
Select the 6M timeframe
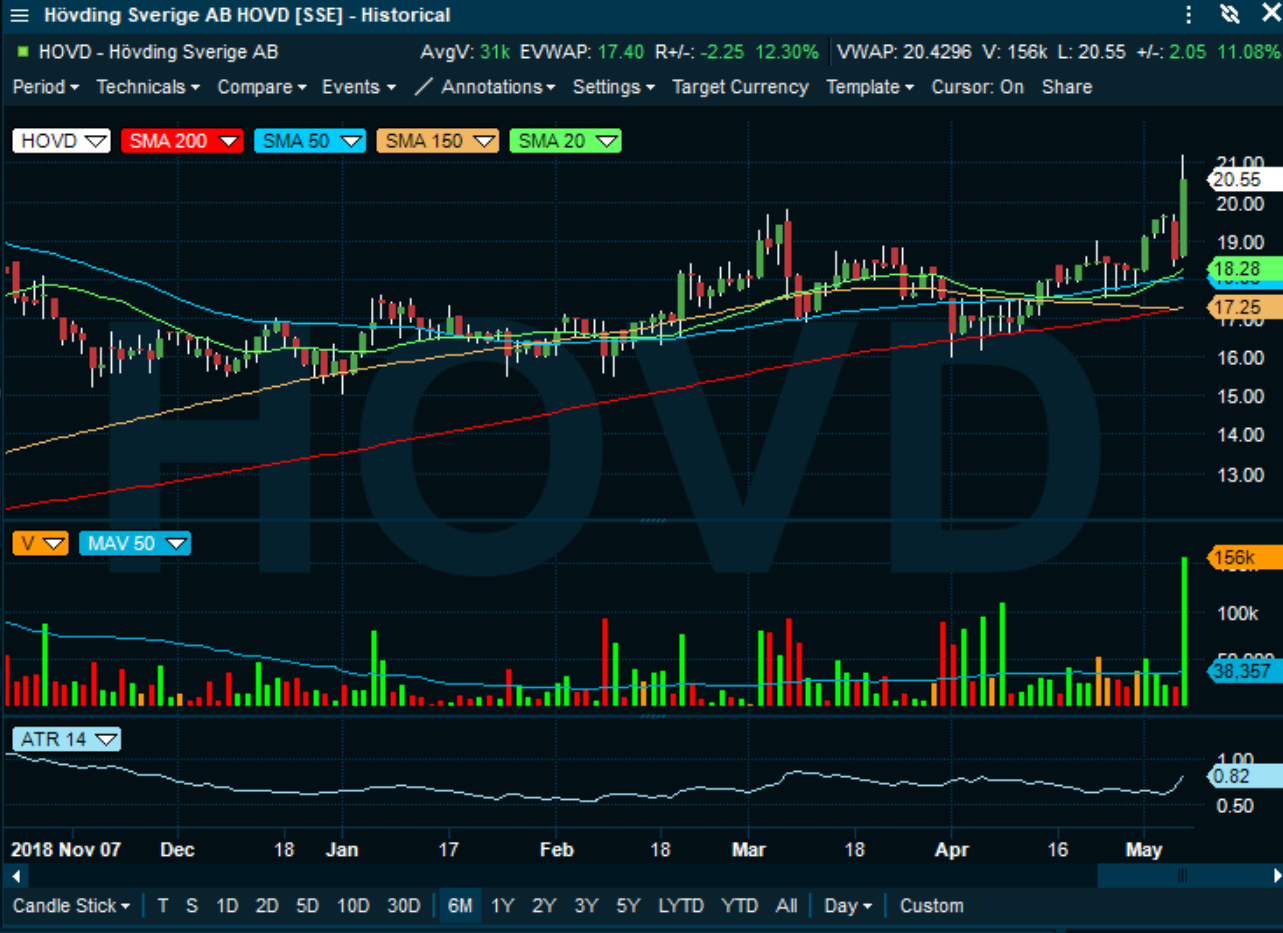click(459, 906)
